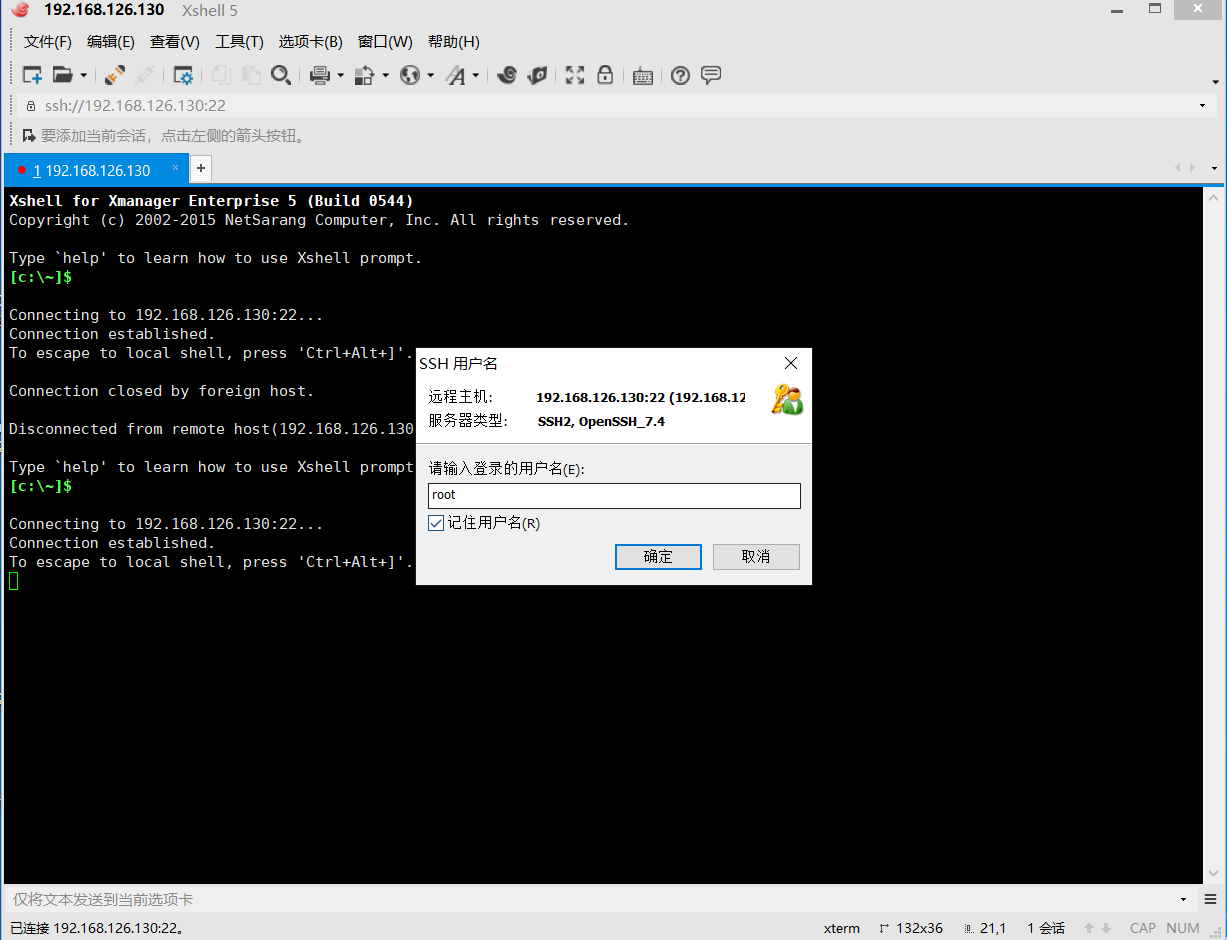1227x940 pixels.
Task: Click the xterm status bar entry
Action: [842, 928]
